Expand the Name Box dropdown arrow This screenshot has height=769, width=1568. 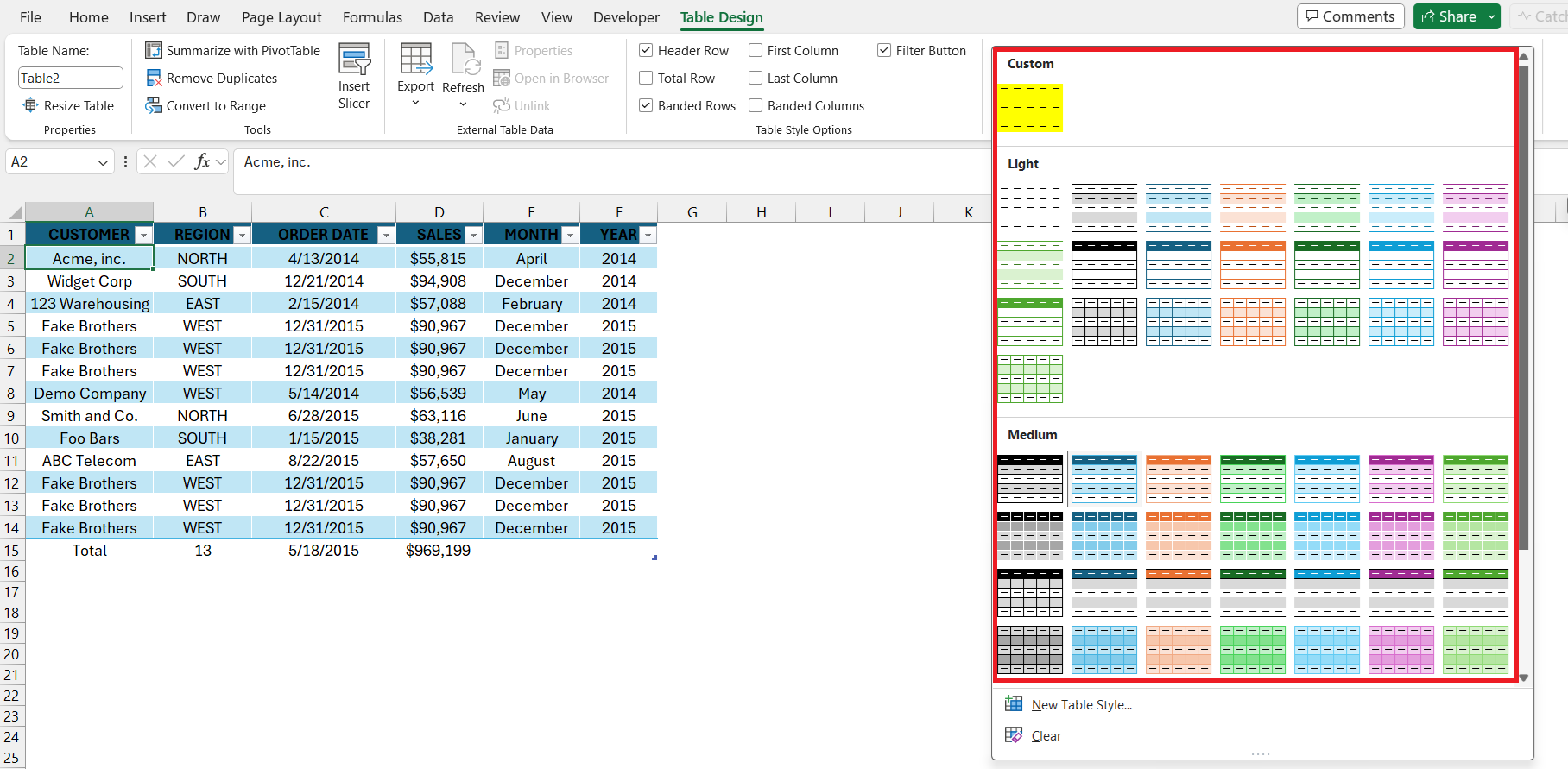103,162
